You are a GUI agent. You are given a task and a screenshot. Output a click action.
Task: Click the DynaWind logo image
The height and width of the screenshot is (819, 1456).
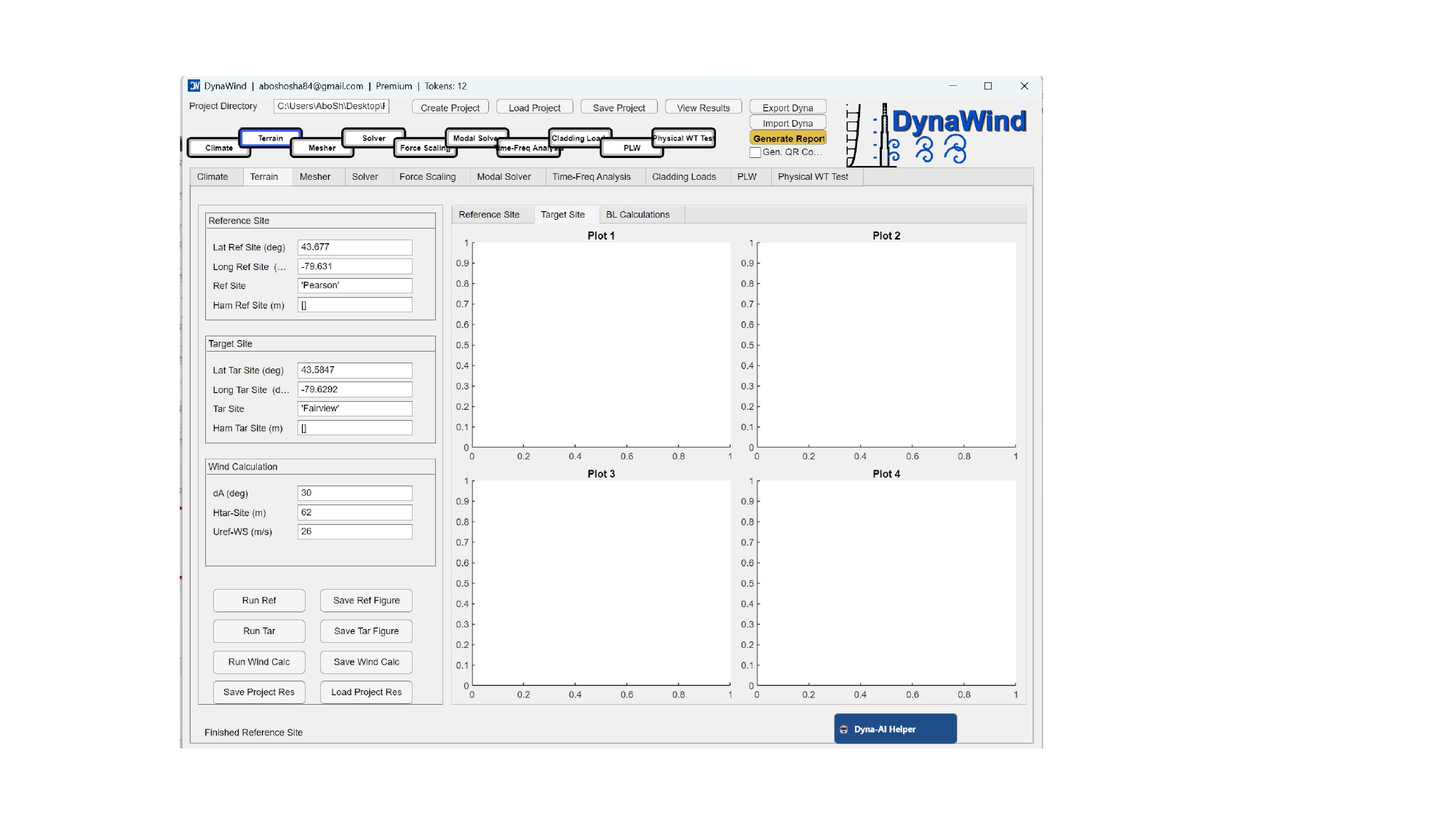pyautogui.click(x=937, y=135)
